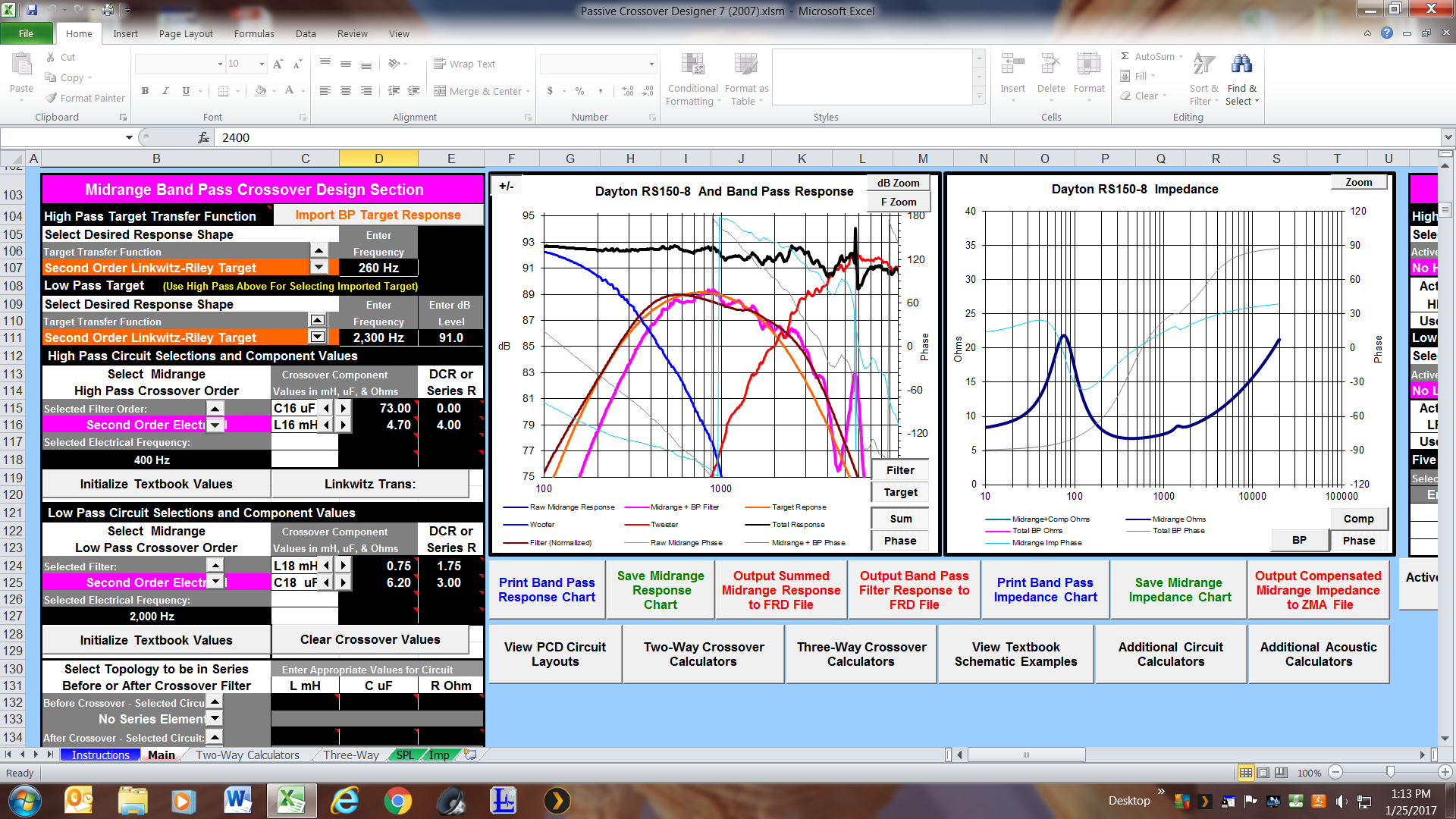Toggle italic formatting button

[165, 91]
